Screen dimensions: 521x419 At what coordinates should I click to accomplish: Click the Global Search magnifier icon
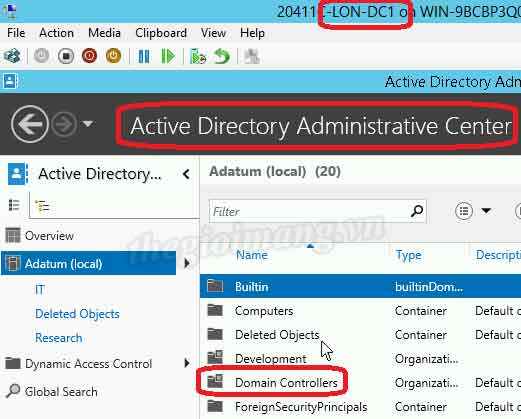[13, 391]
